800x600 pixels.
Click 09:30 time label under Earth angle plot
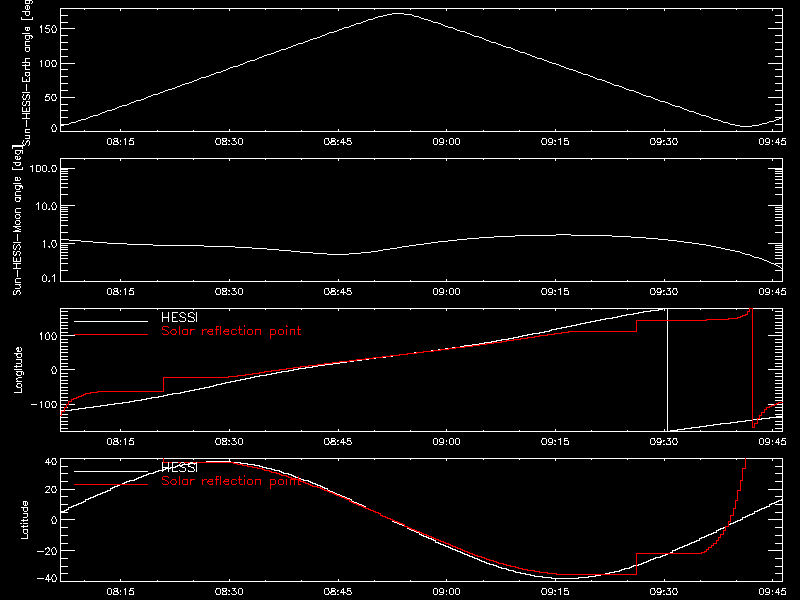click(664, 142)
